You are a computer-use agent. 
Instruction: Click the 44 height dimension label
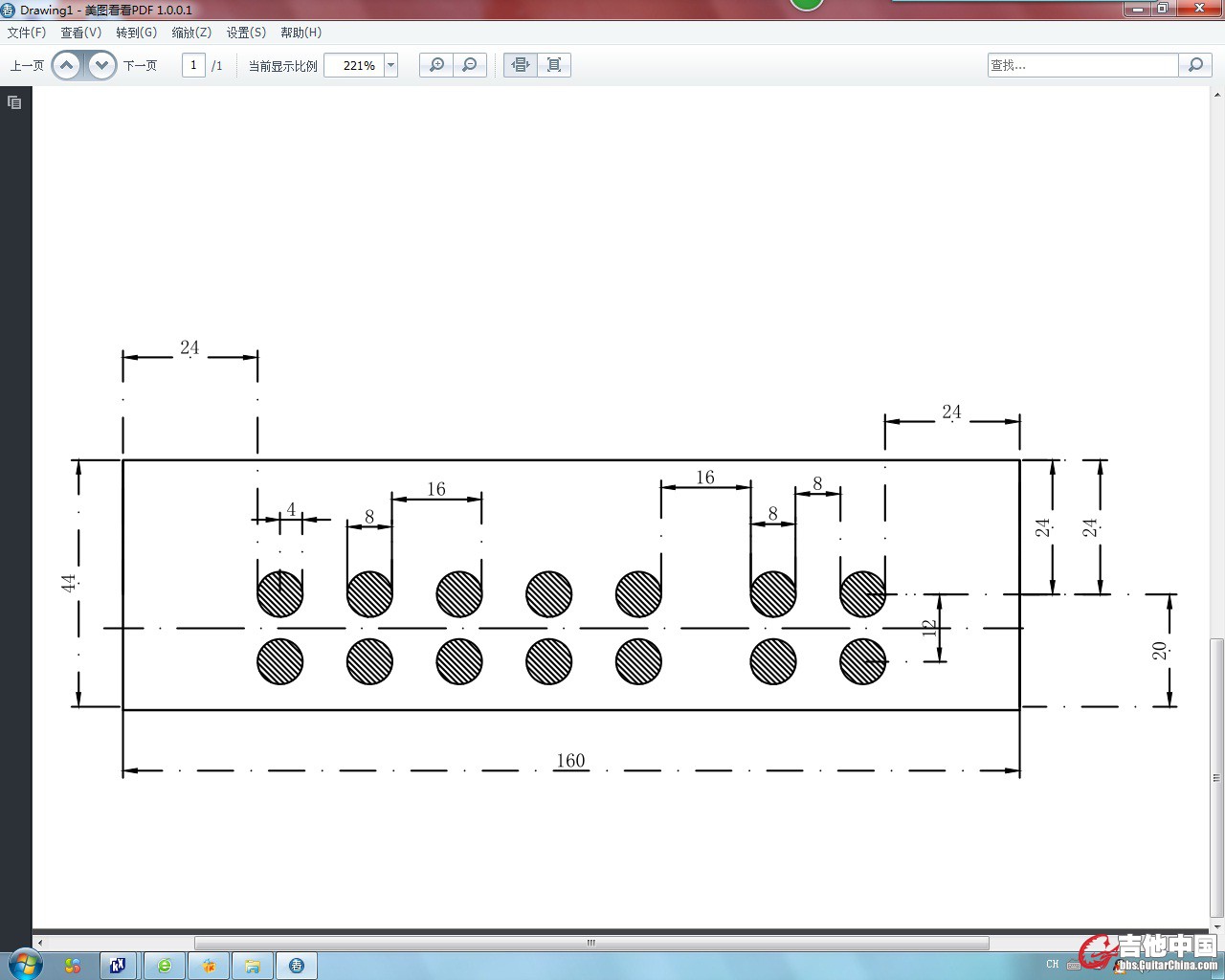click(69, 583)
